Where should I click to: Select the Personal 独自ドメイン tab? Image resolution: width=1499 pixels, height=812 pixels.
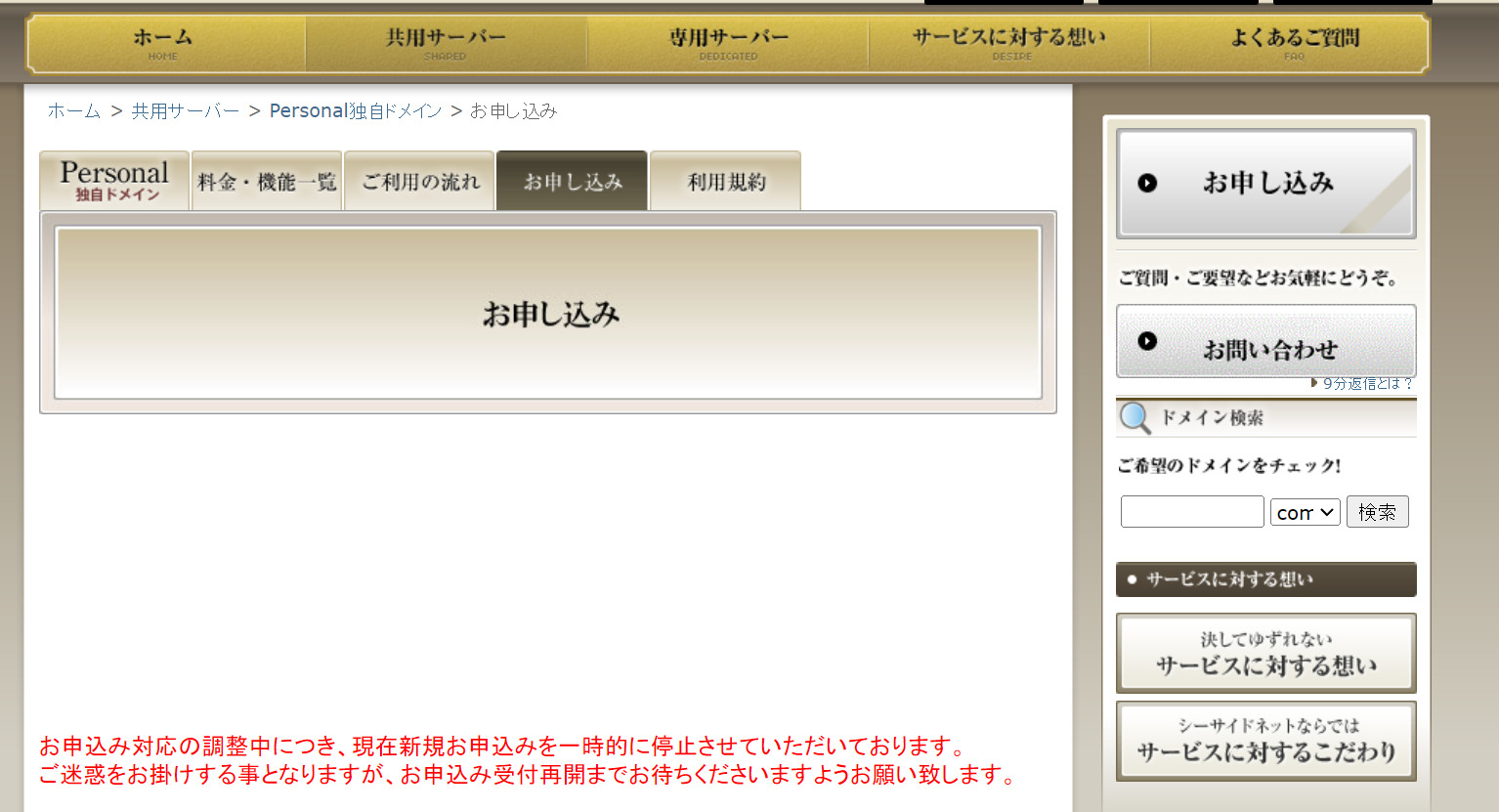(x=114, y=181)
